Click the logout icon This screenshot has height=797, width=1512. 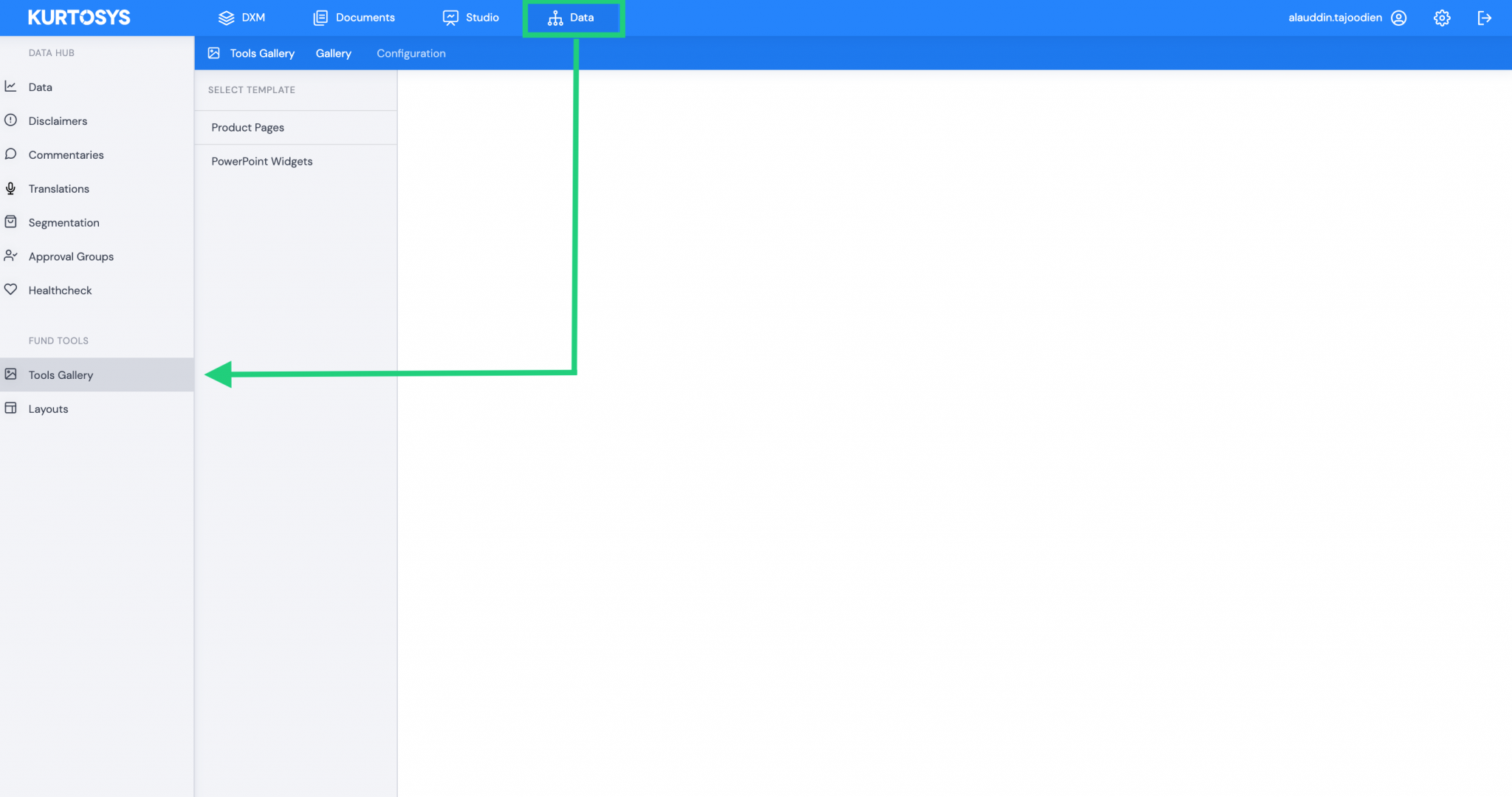(1485, 17)
